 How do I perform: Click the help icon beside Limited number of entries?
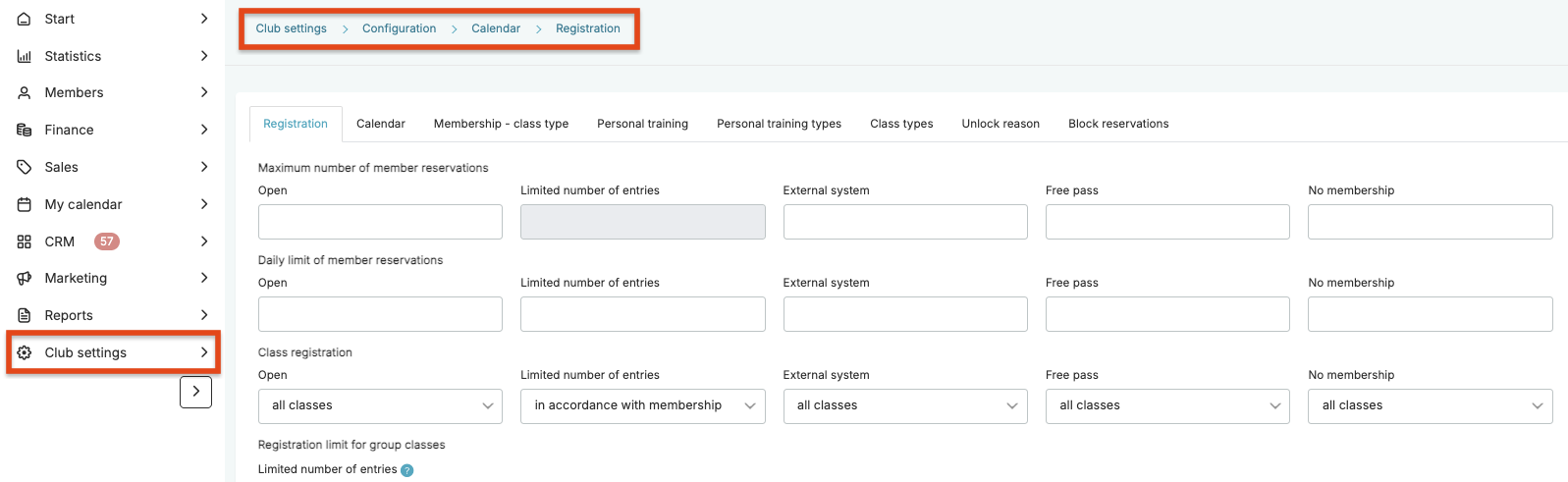(407, 470)
